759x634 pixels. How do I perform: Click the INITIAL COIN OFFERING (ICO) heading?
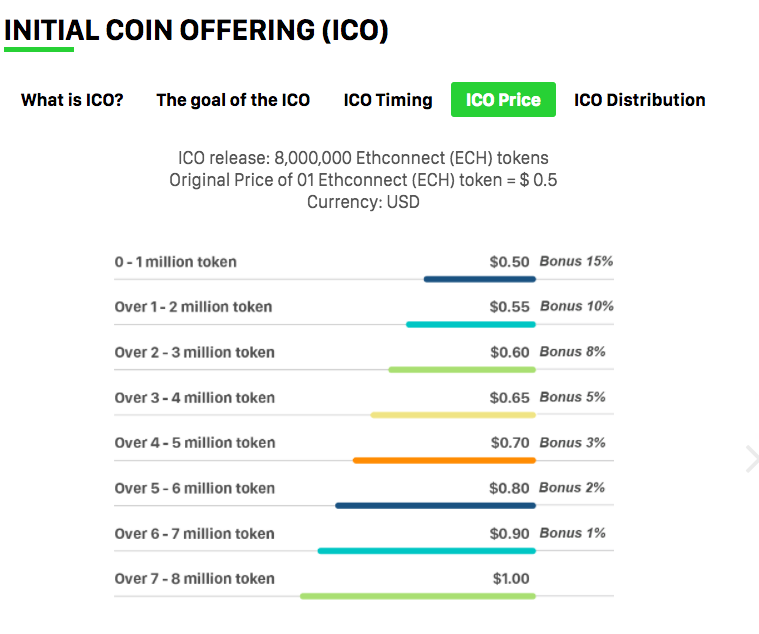[196, 30]
